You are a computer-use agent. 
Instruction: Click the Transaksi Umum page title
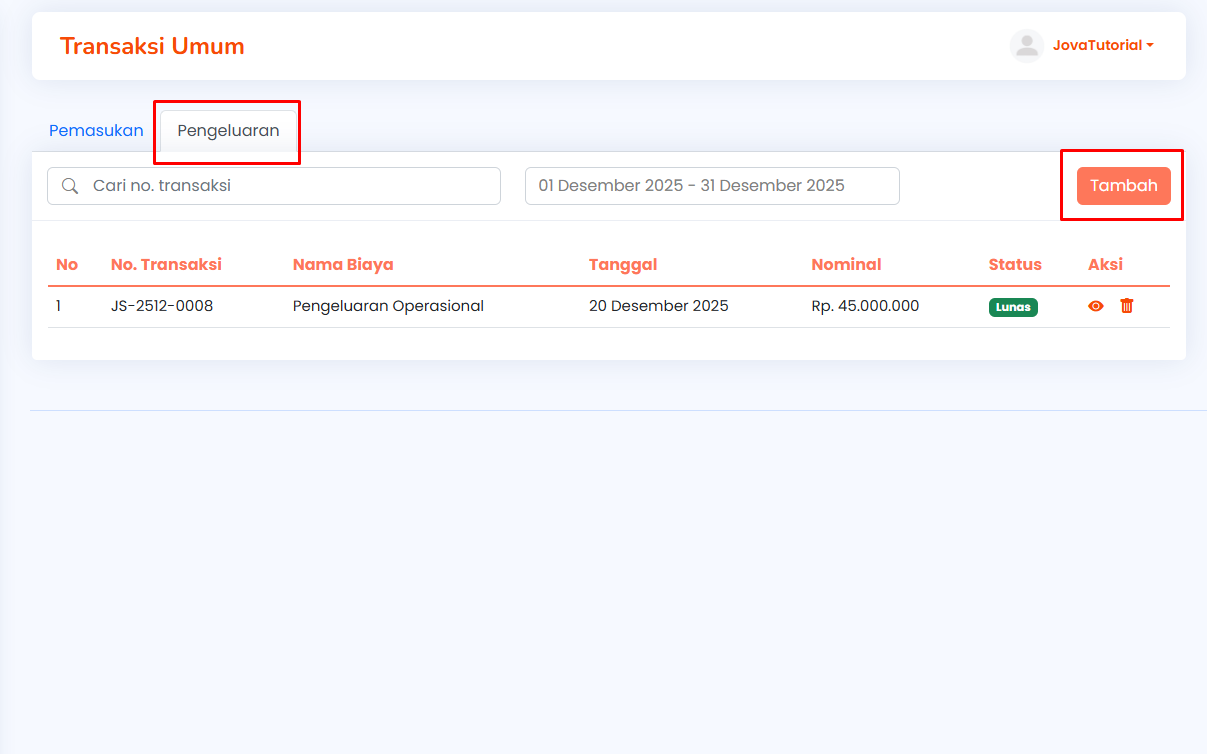(x=152, y=46)
